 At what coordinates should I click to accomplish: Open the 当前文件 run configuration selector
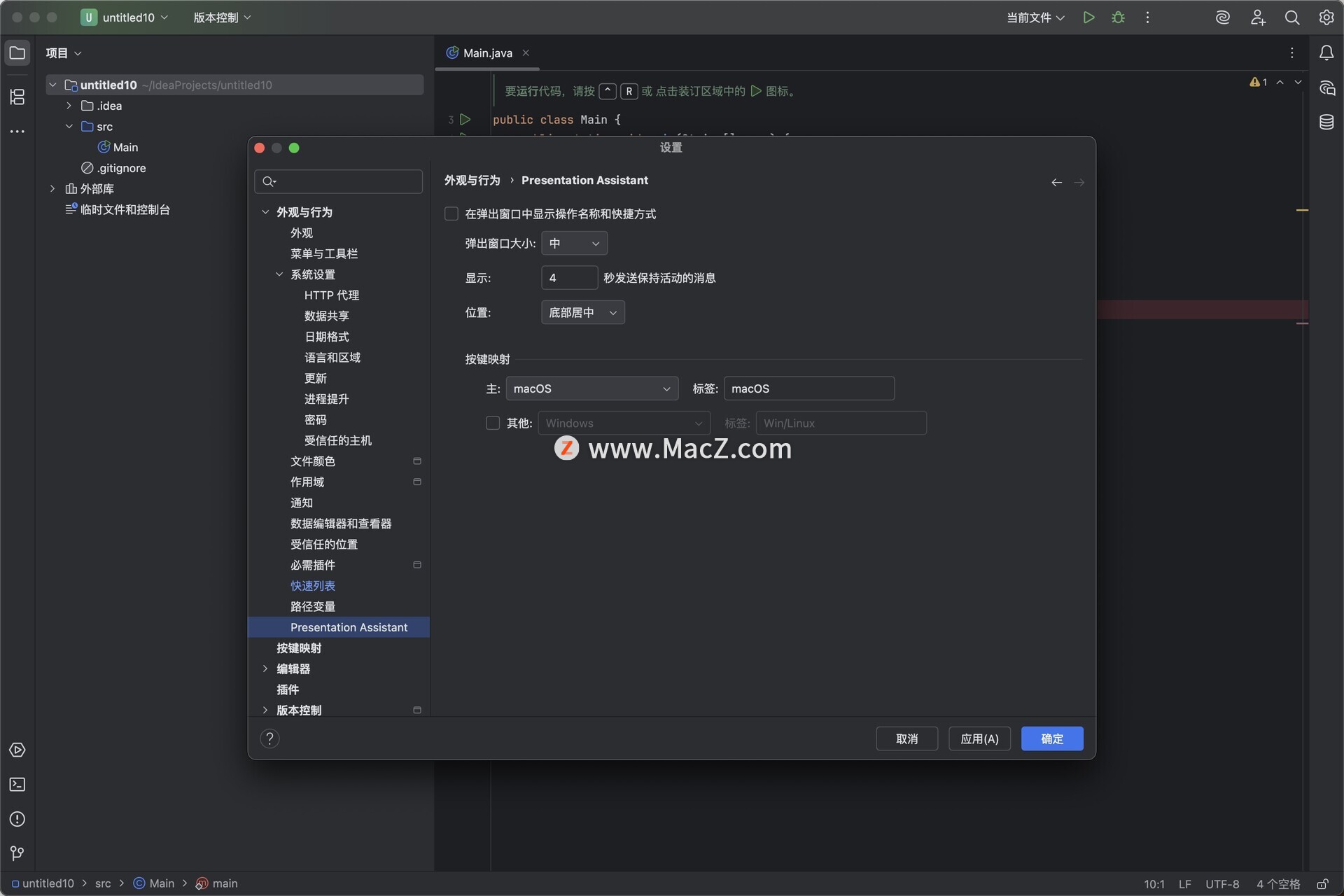pyautogui.click(x=1035, y=17)
